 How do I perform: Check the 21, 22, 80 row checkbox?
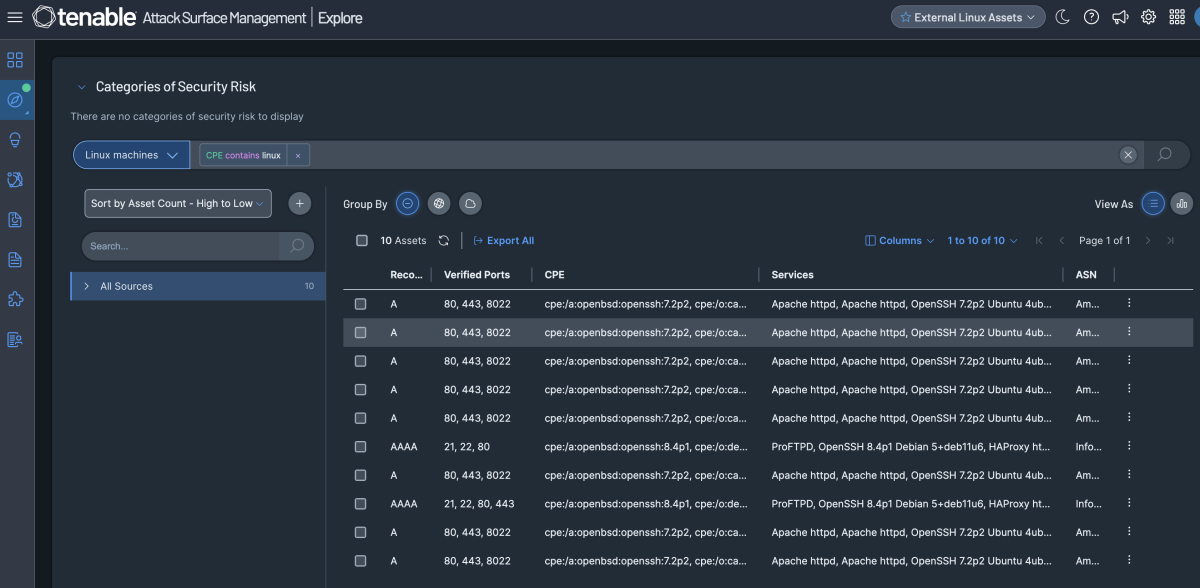pyautogui.click(x=361, y=447)
